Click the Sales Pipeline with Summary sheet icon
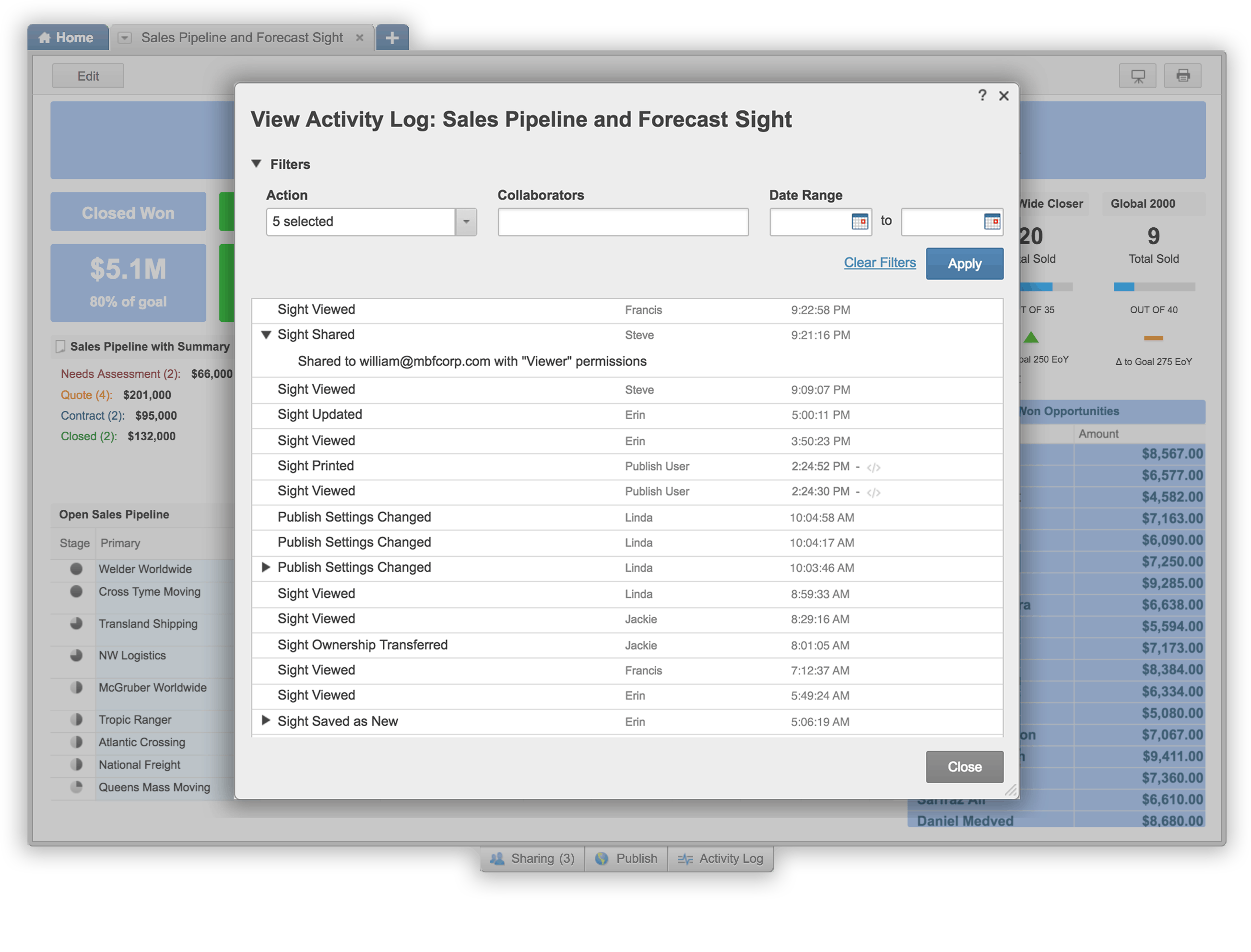The height and width of the screenshot is (952, 1251). pyautogui.click(x=60, y=346)
